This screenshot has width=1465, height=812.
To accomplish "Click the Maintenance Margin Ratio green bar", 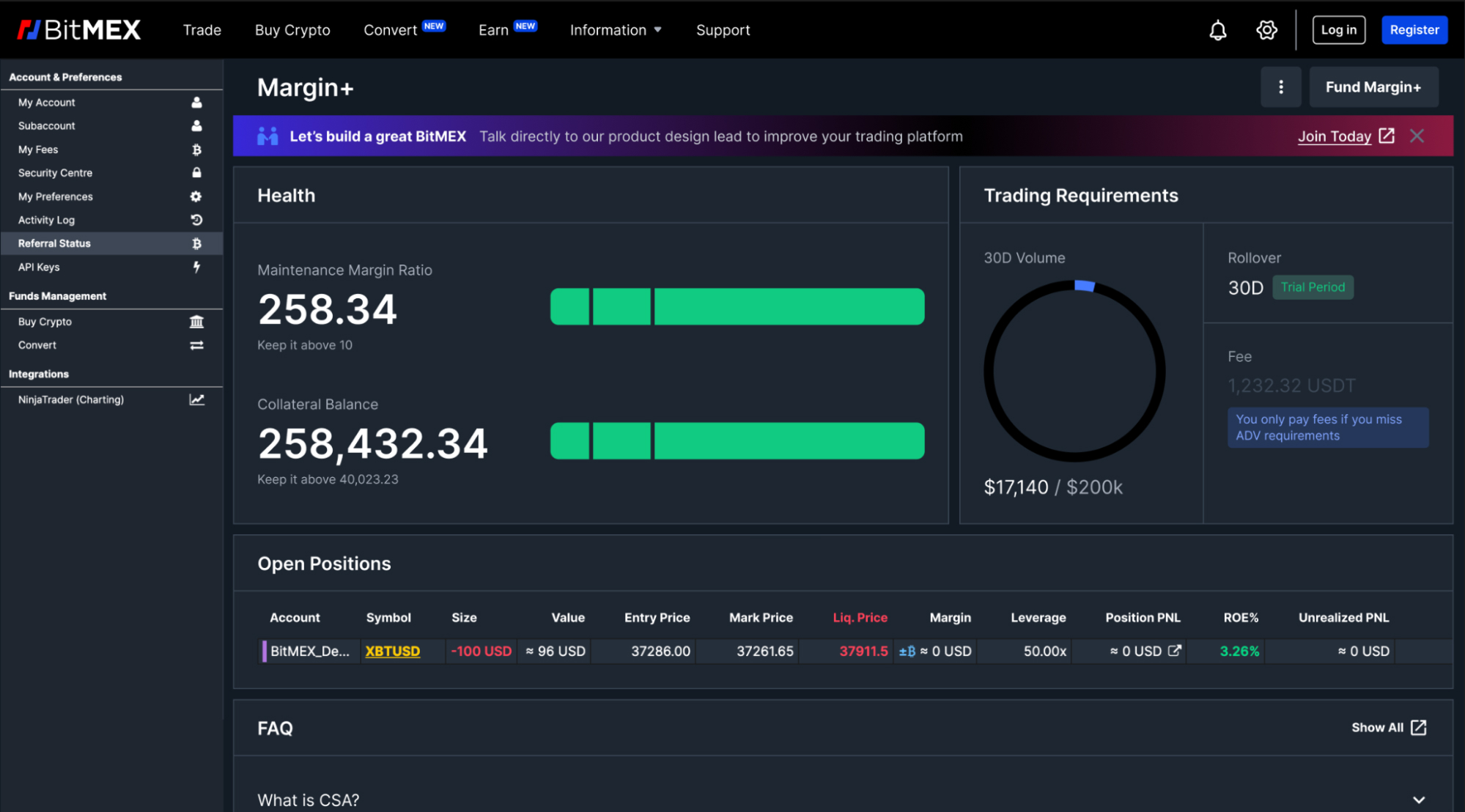I will [x=737, y=306].
